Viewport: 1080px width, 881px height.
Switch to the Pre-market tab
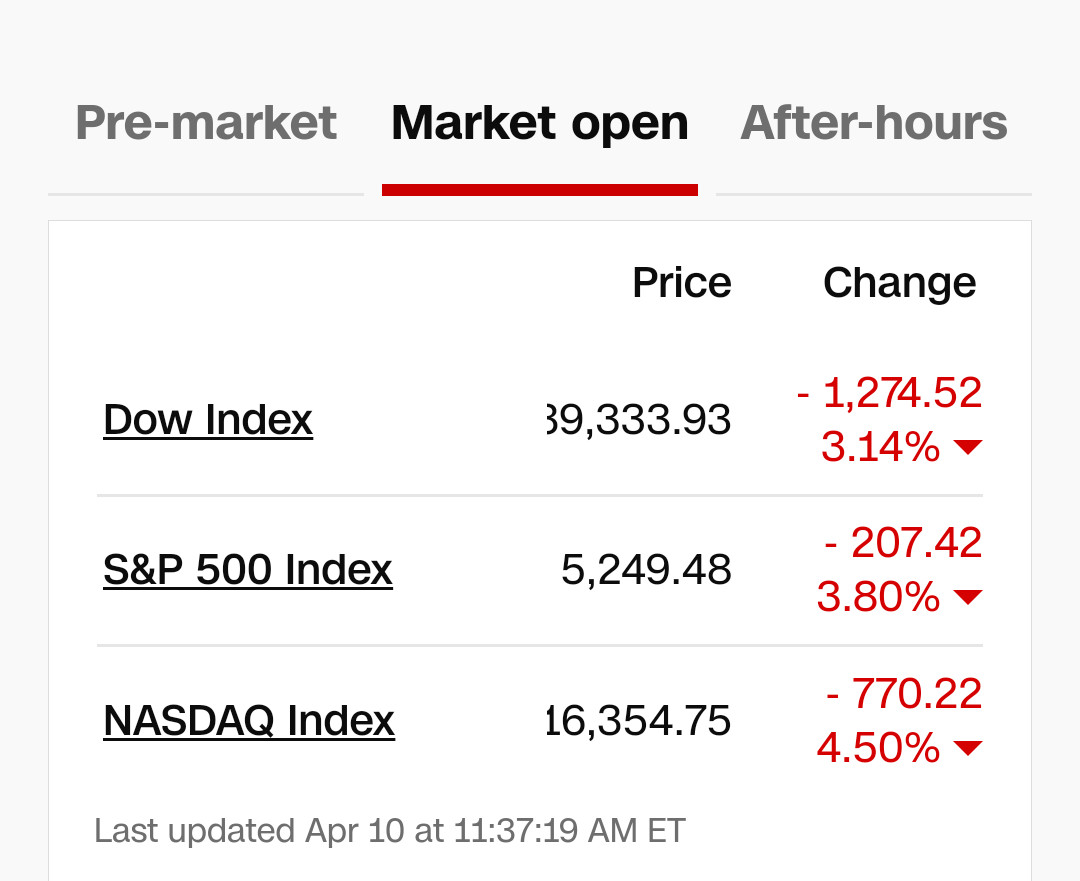[206, 123]
